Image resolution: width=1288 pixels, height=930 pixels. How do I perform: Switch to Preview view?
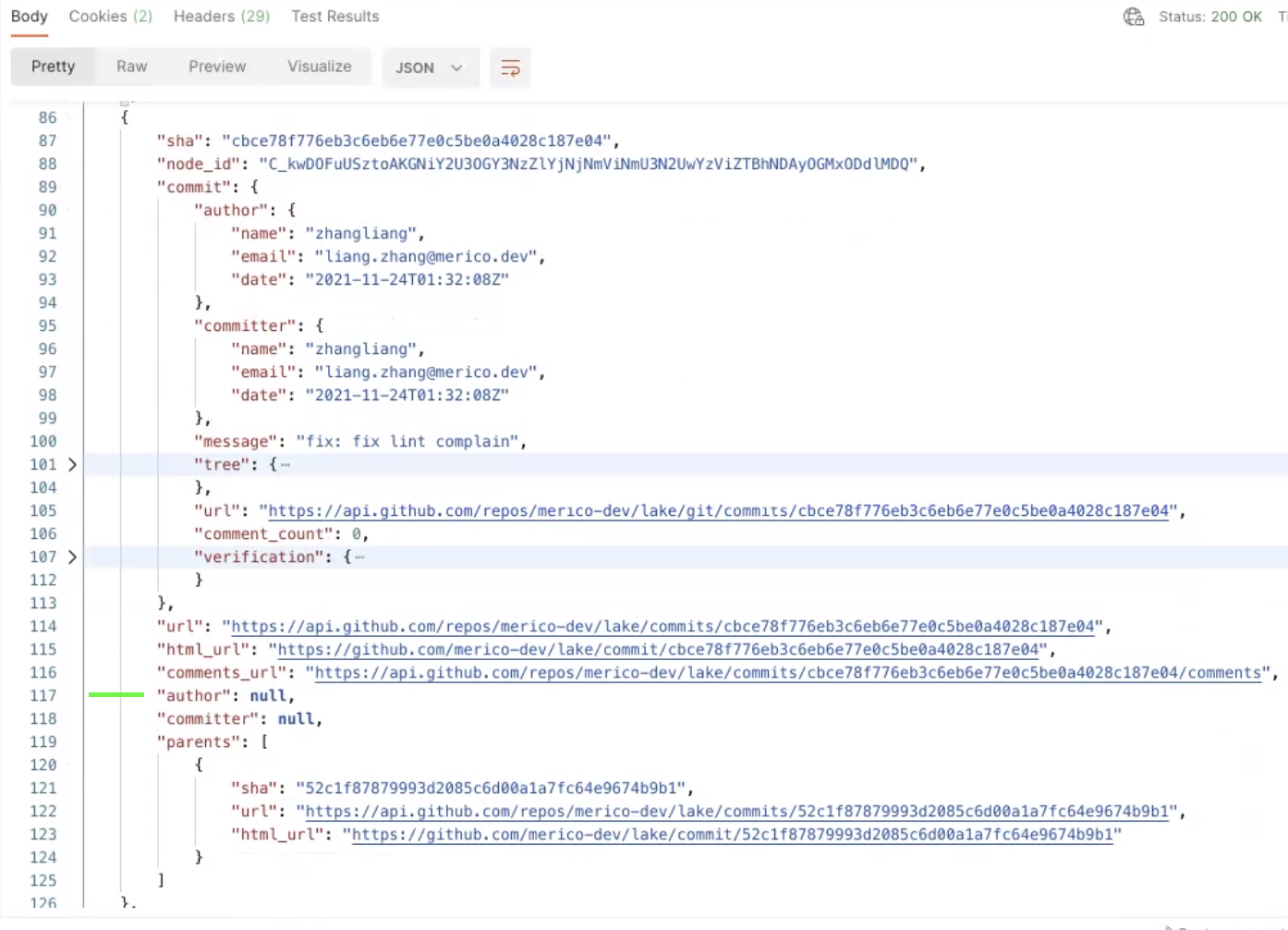[x=217, y=67]
